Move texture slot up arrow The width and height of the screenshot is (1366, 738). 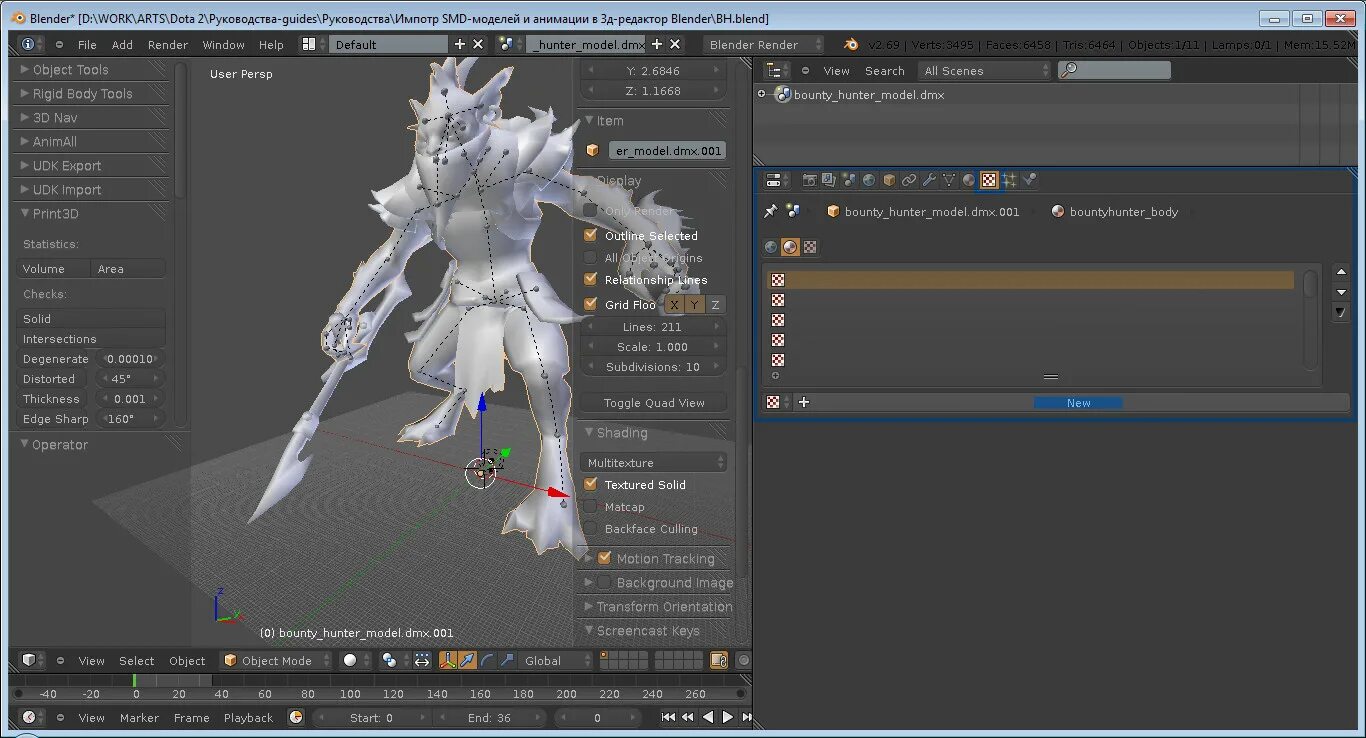point(1342,272)
